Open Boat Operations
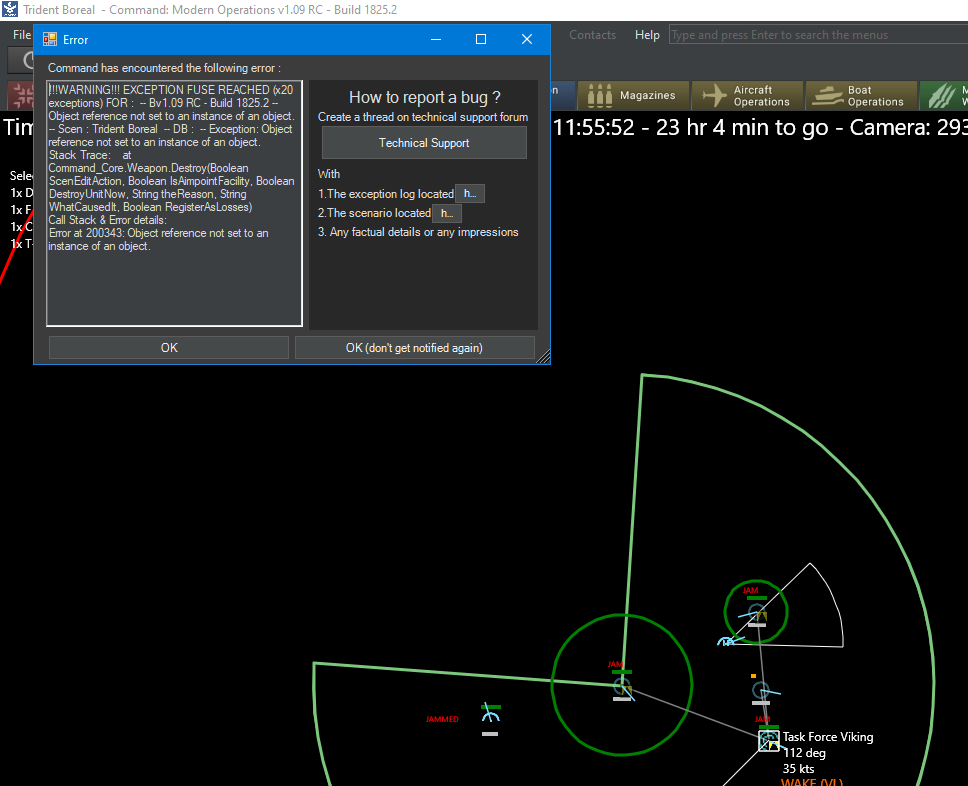Image resolution: width=968 pixels, height=786 pixels. click(861, 96)
